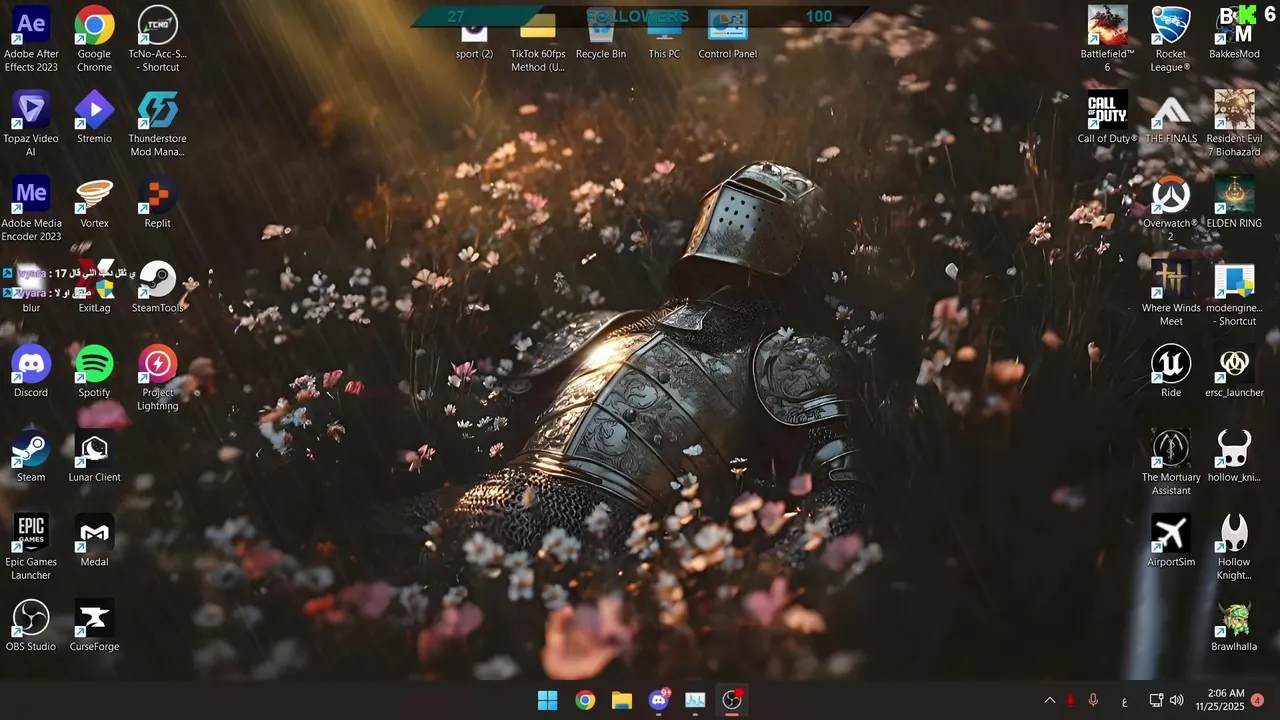Image resolution: width=1280 pixels, height=720 pixels.
Task: Select the Spotify desktop icon
Action: tap(94, 372)
